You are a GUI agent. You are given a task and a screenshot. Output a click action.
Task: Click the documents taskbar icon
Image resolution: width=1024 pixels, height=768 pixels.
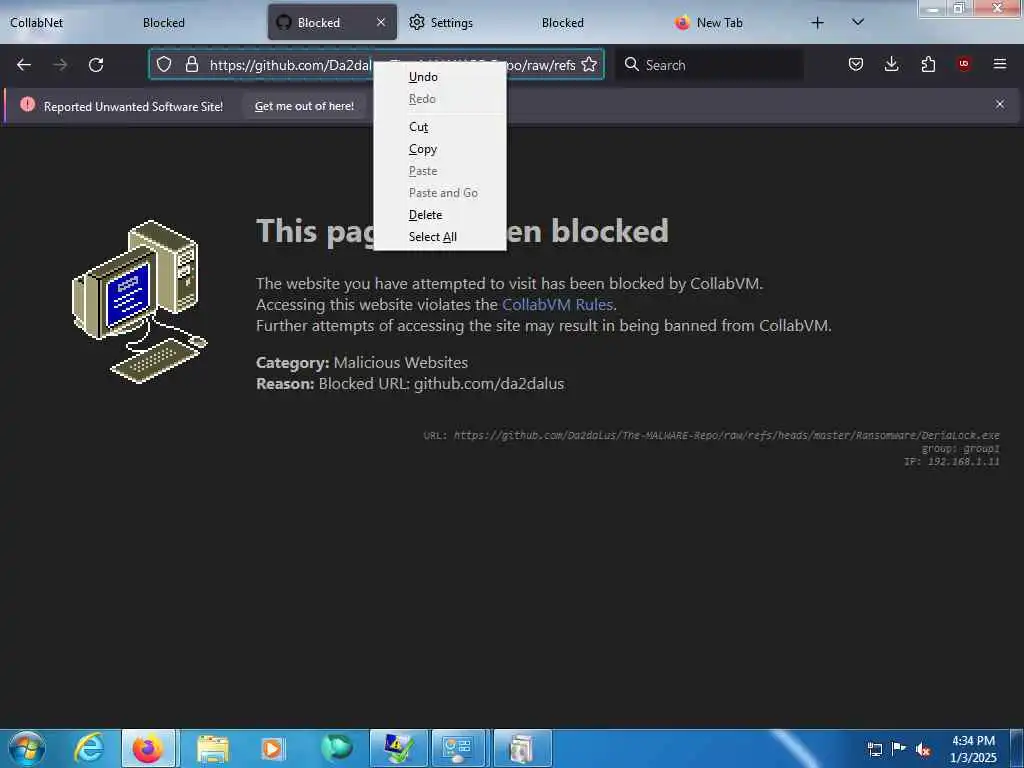click(x=522, y=748)
